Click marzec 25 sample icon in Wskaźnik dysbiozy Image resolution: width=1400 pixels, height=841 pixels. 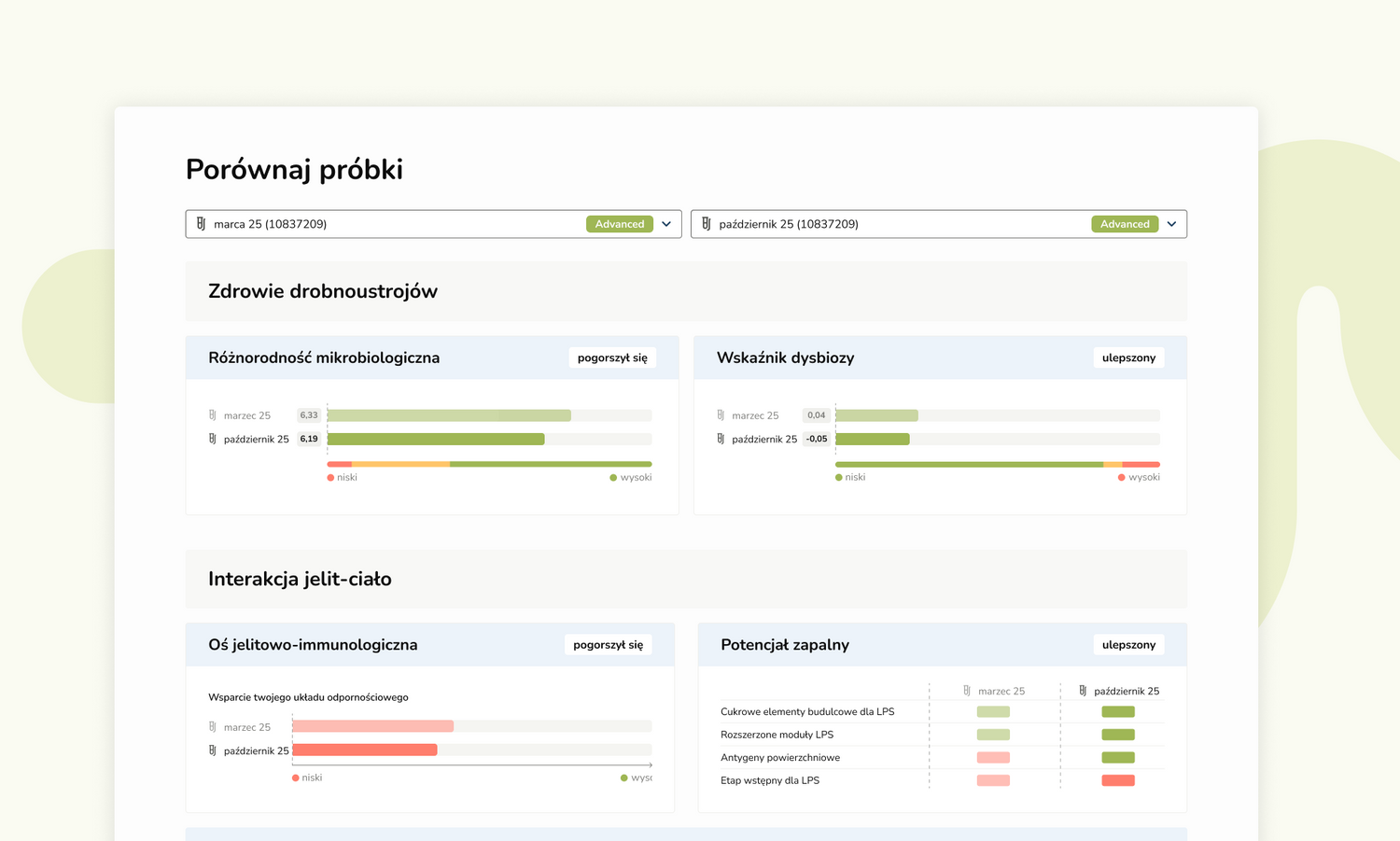click(721, 415)
